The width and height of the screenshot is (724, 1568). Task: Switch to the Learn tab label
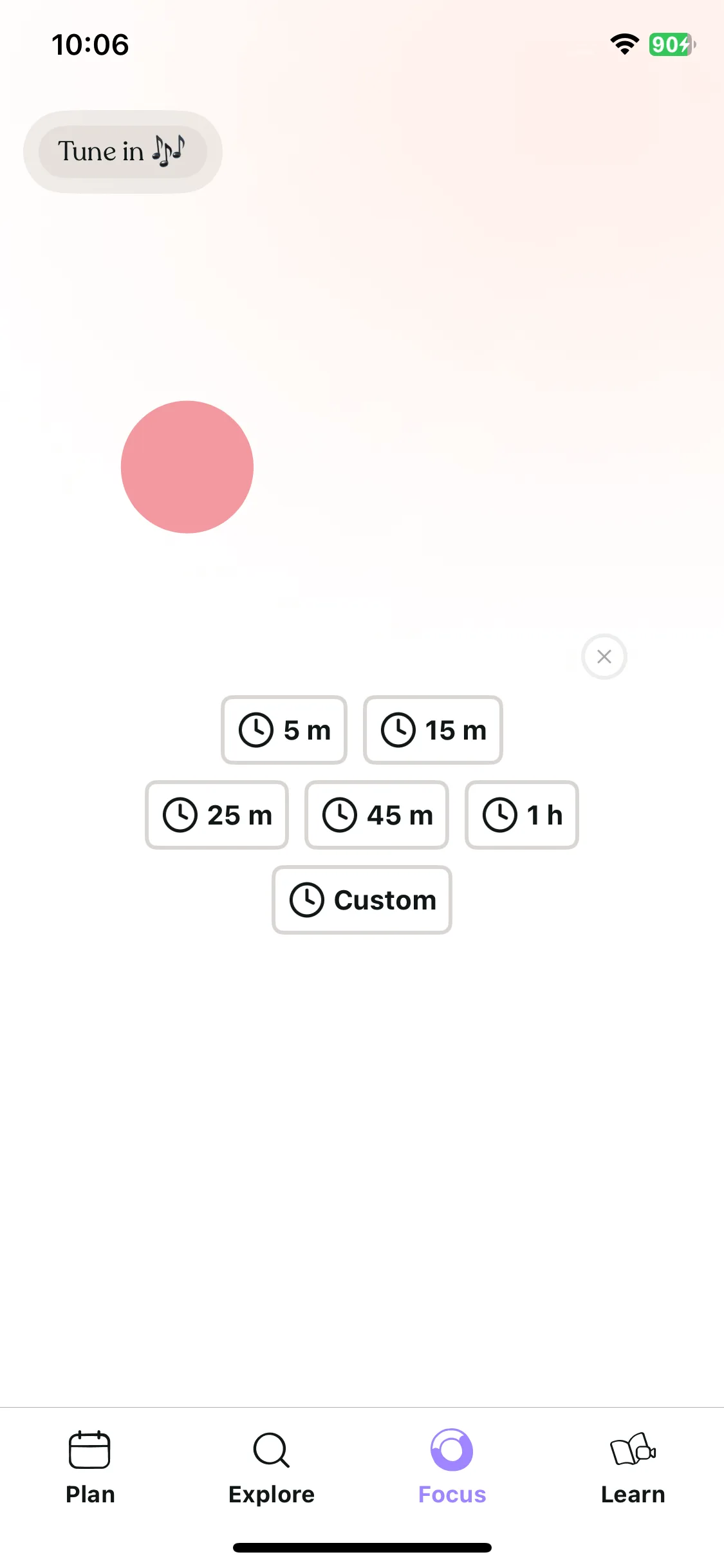click(633, 1495)
